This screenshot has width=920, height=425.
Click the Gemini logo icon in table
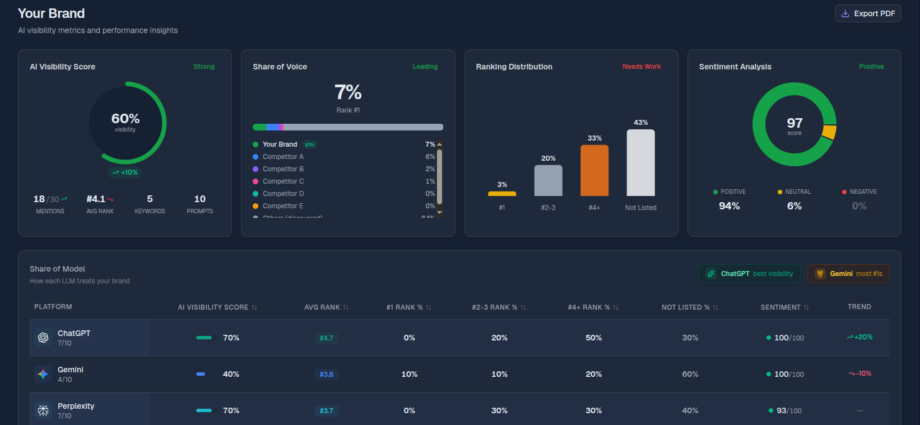[x=43, y=374]
